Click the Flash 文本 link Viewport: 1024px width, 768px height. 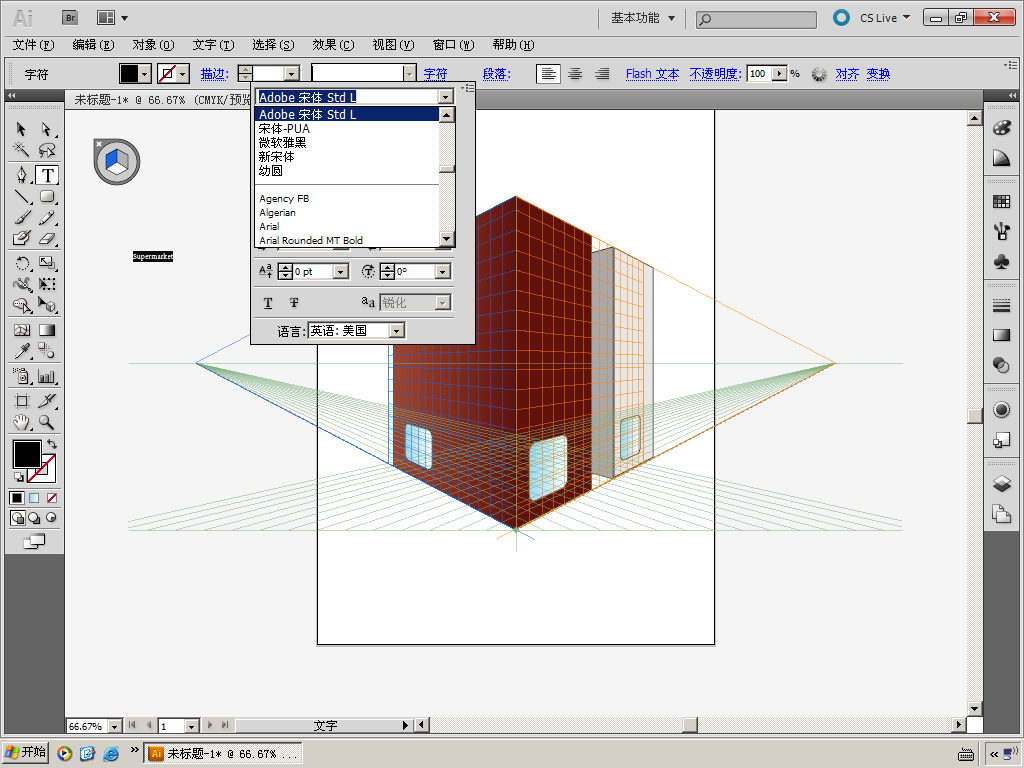(652, 74)
